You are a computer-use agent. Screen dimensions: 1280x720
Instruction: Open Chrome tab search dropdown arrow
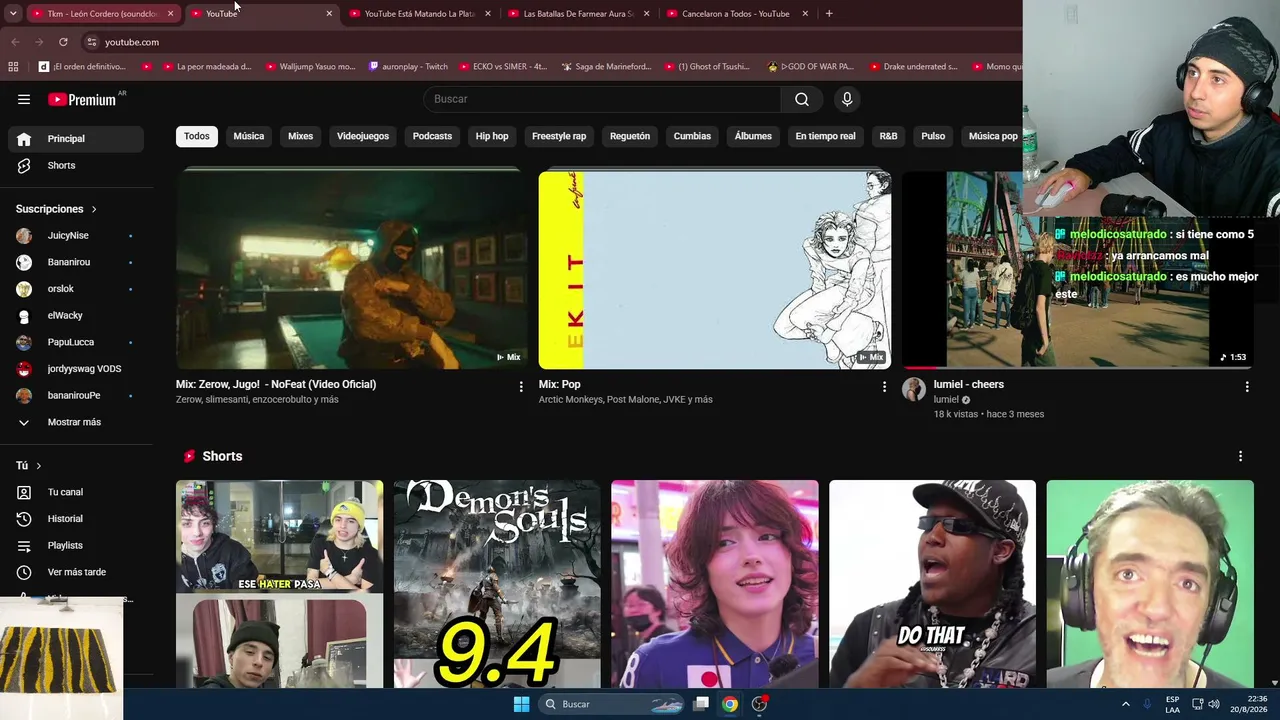[x=13, y=14]
